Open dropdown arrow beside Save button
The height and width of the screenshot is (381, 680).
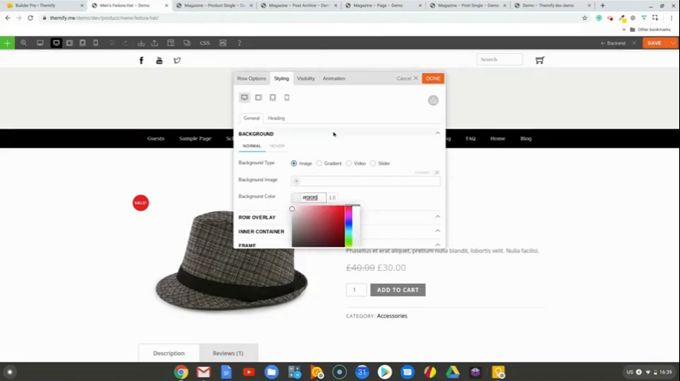click(x=673, y=43)
